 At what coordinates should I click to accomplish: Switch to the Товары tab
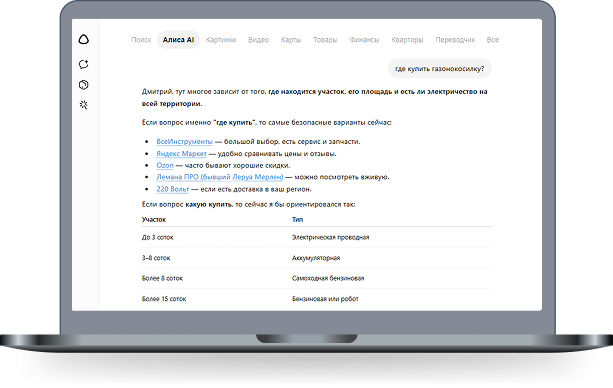click(325, 40)
